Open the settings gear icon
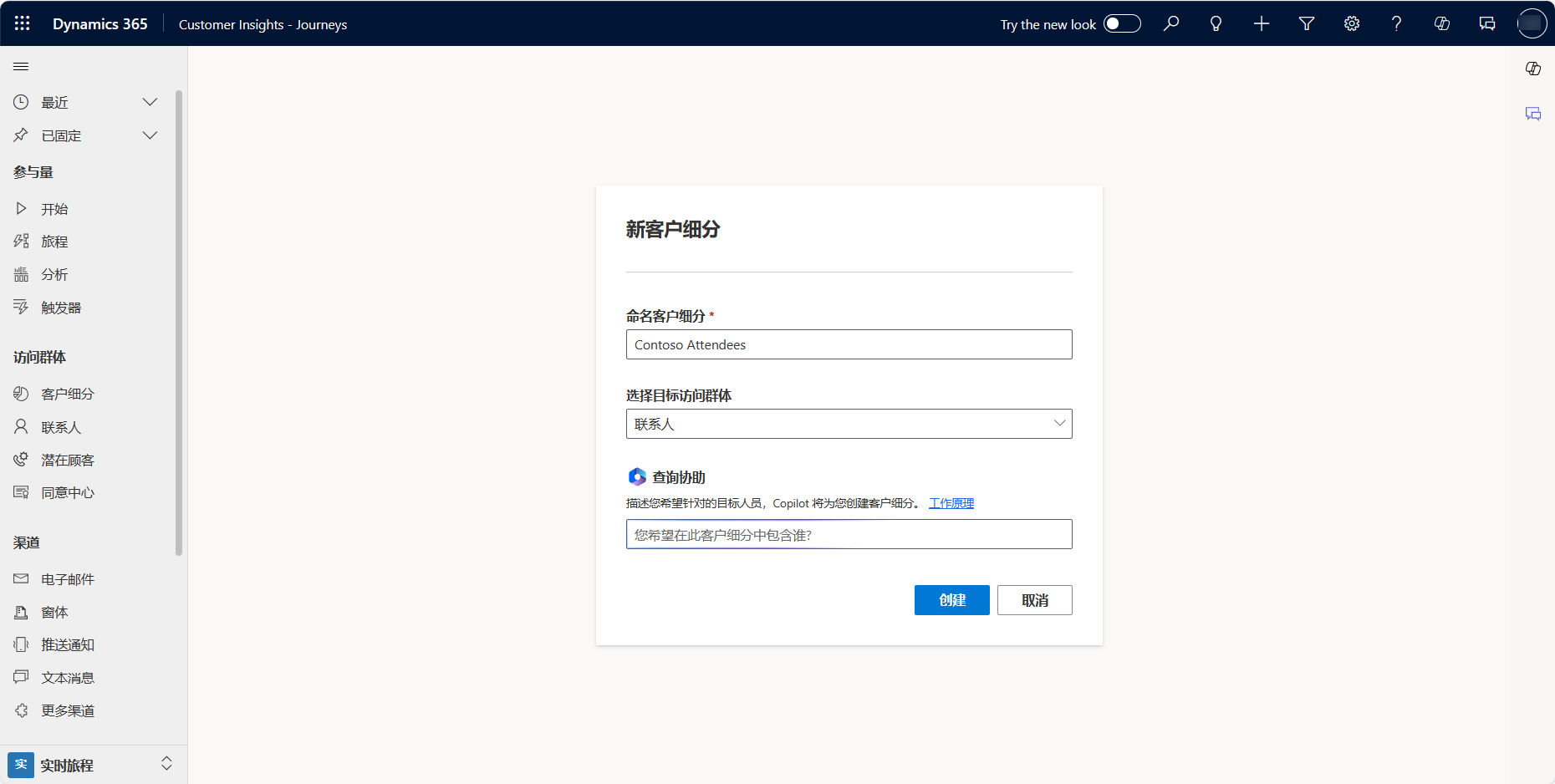This screenshot has height=784, width=1555. click(x=1352, y=23)
